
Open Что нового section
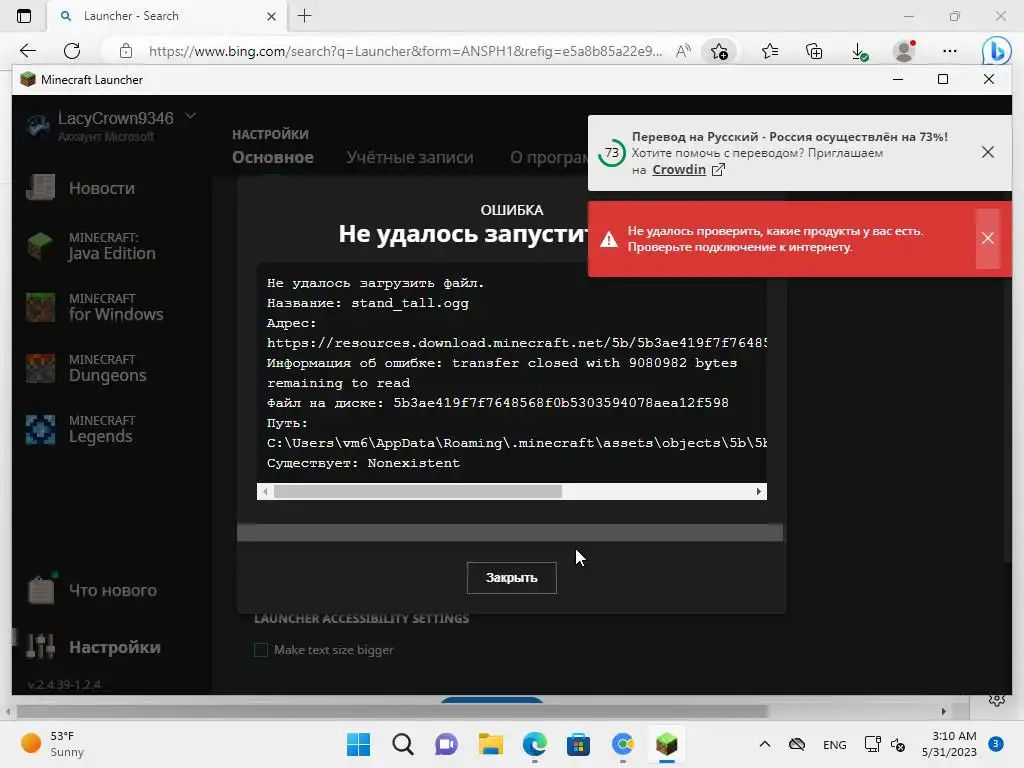coord(91,590)
